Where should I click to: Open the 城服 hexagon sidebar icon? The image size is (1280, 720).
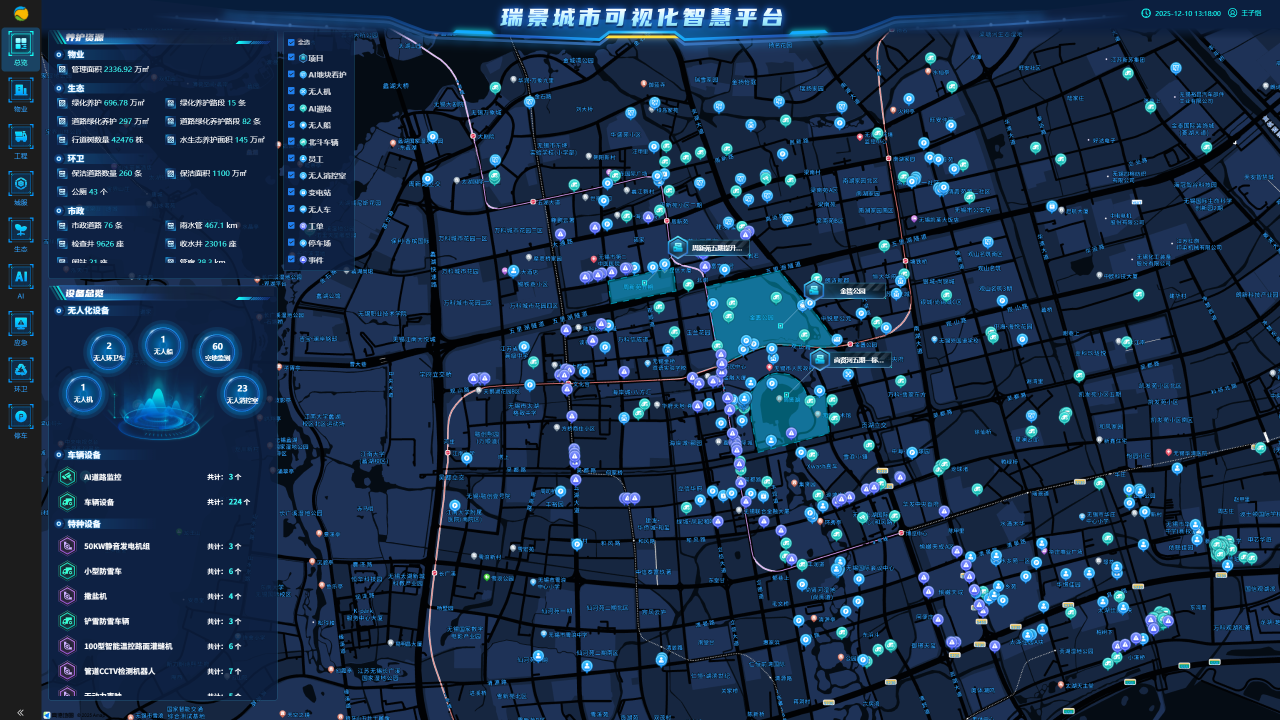point(20,184)
